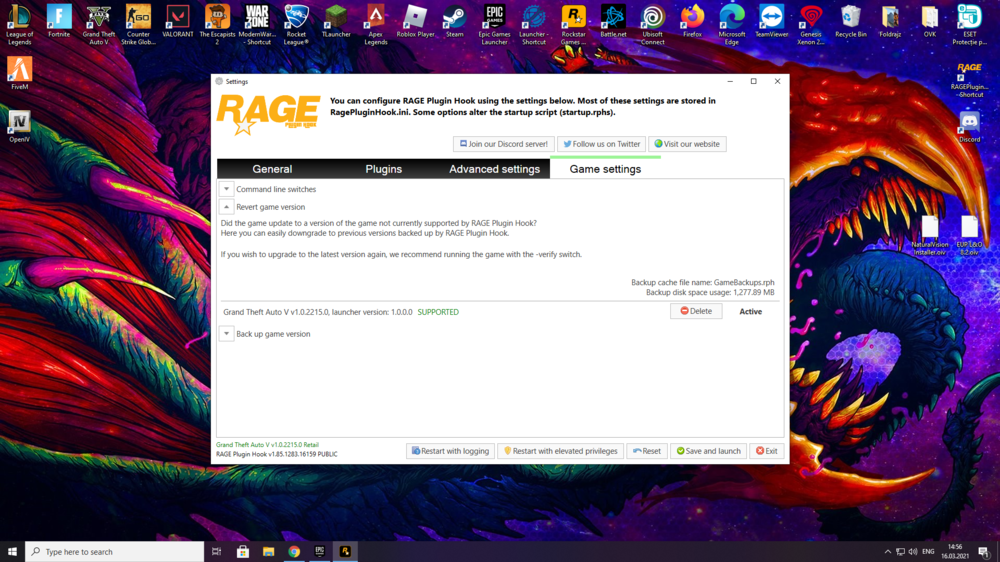
Task: Expand Command line switches section
Action: (226, 189)
